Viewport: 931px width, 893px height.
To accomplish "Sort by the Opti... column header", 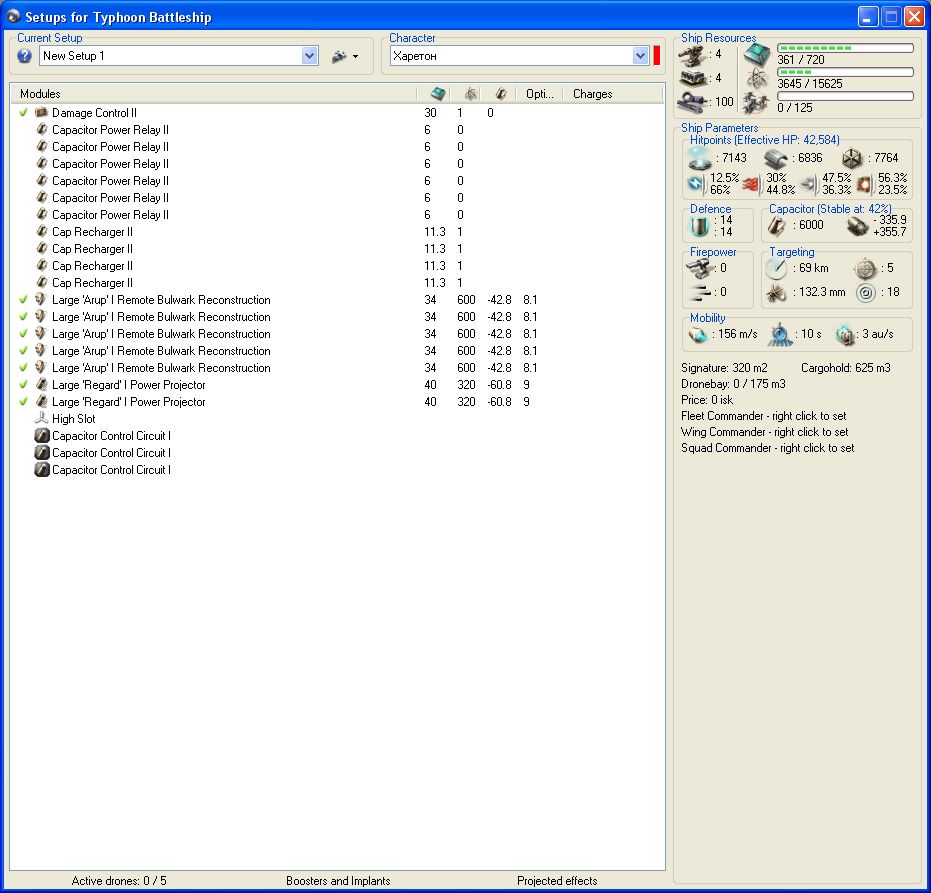I will click(x=539, y=94).
